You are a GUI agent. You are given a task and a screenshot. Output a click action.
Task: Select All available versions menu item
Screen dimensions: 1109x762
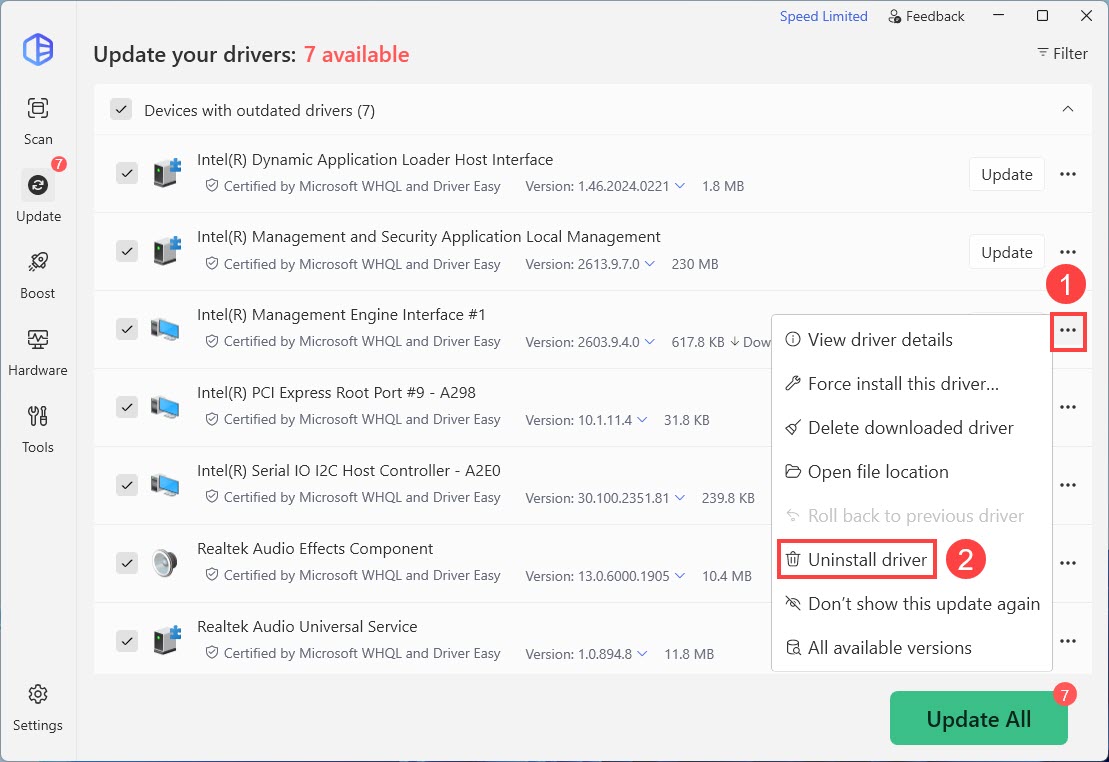911,647
